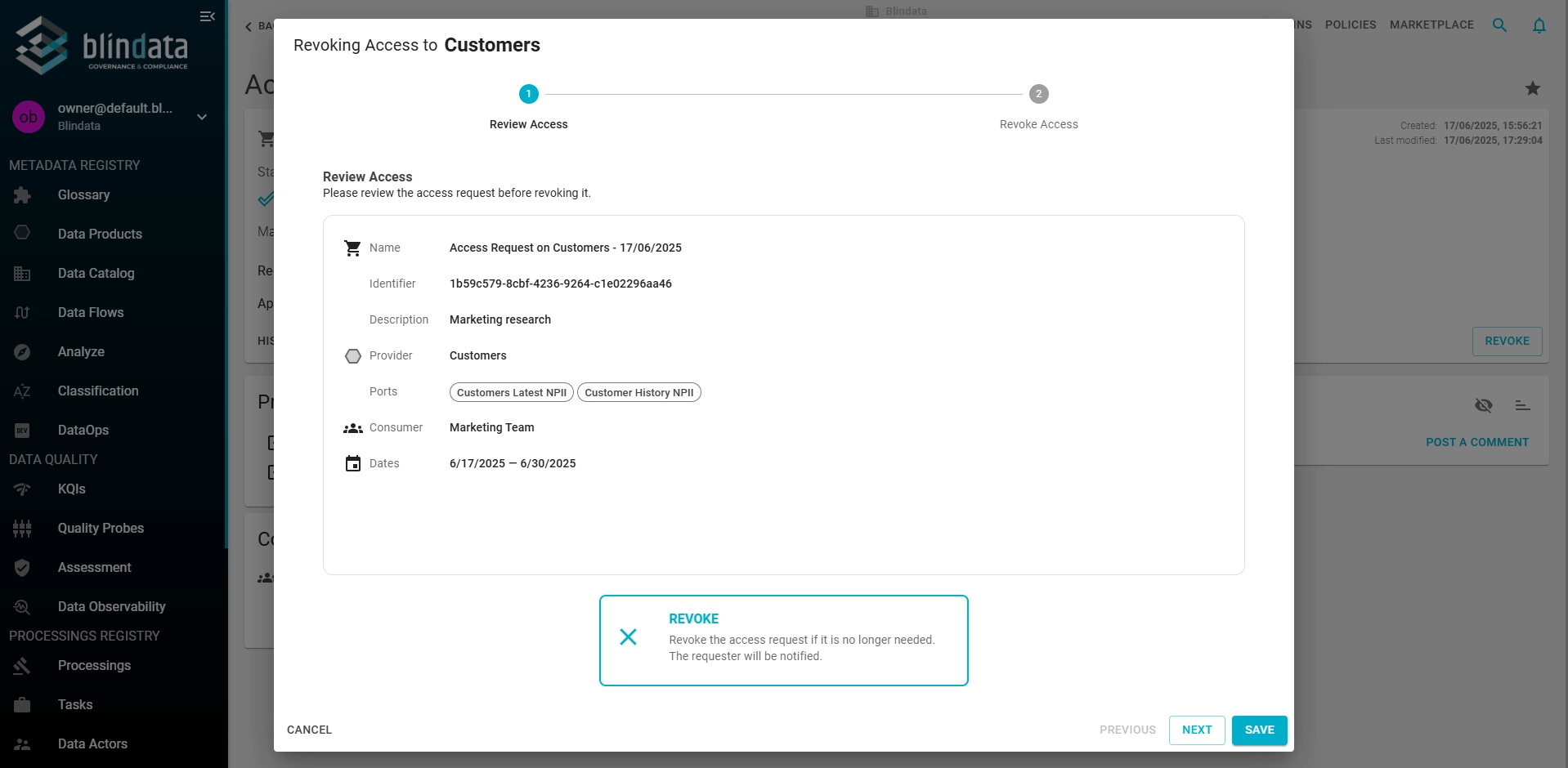
Task: Click MARKETPLACE in the top navigation
Action: click(x=1431, y=25)
